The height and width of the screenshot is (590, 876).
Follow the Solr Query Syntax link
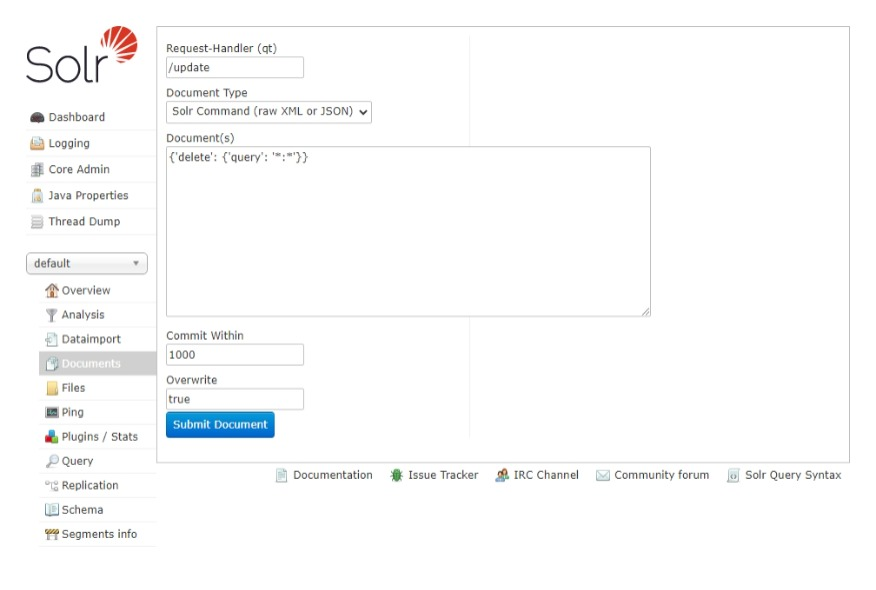tap(793, 475)
